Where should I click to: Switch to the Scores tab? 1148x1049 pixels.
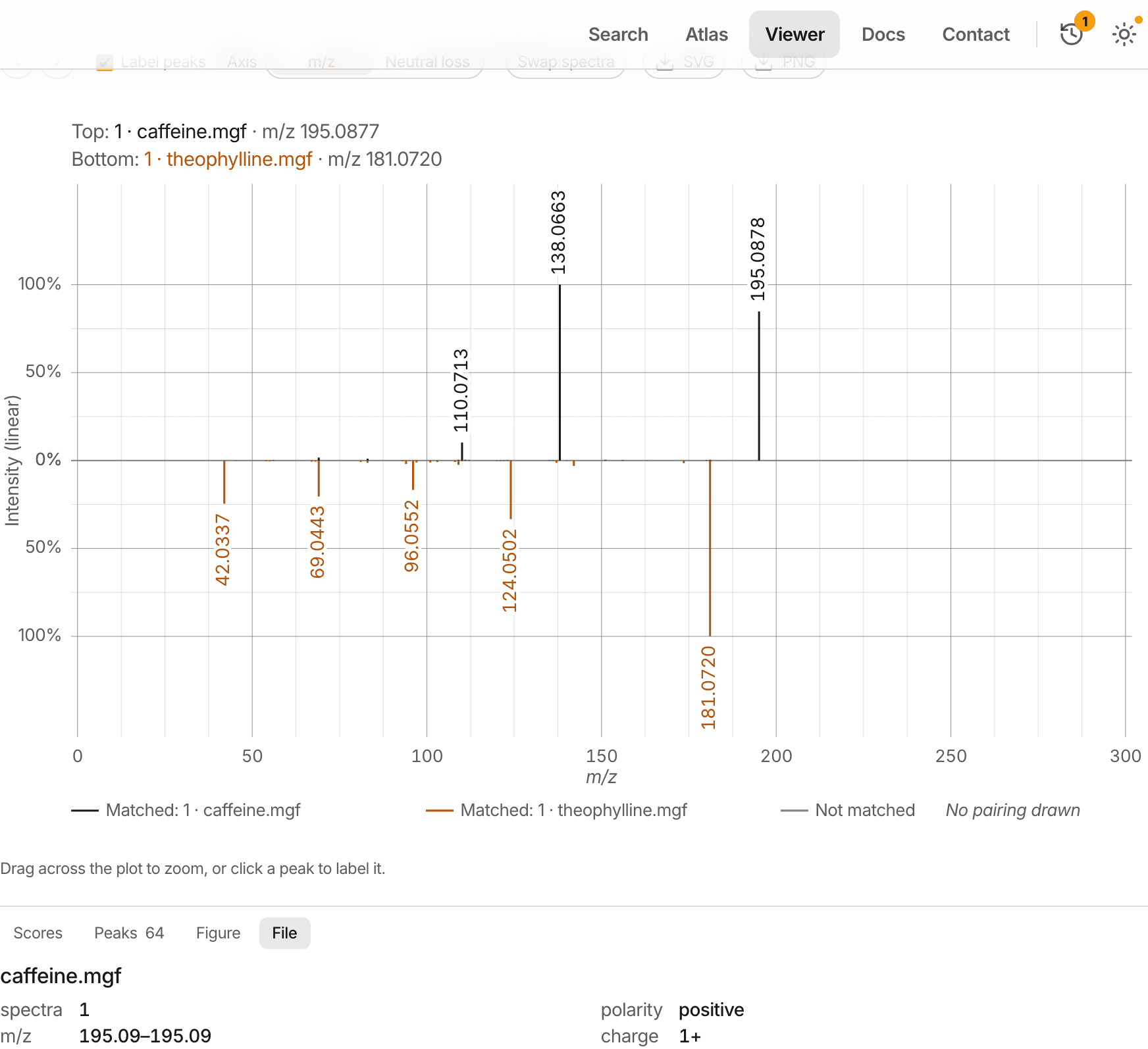tap(38, 933)
